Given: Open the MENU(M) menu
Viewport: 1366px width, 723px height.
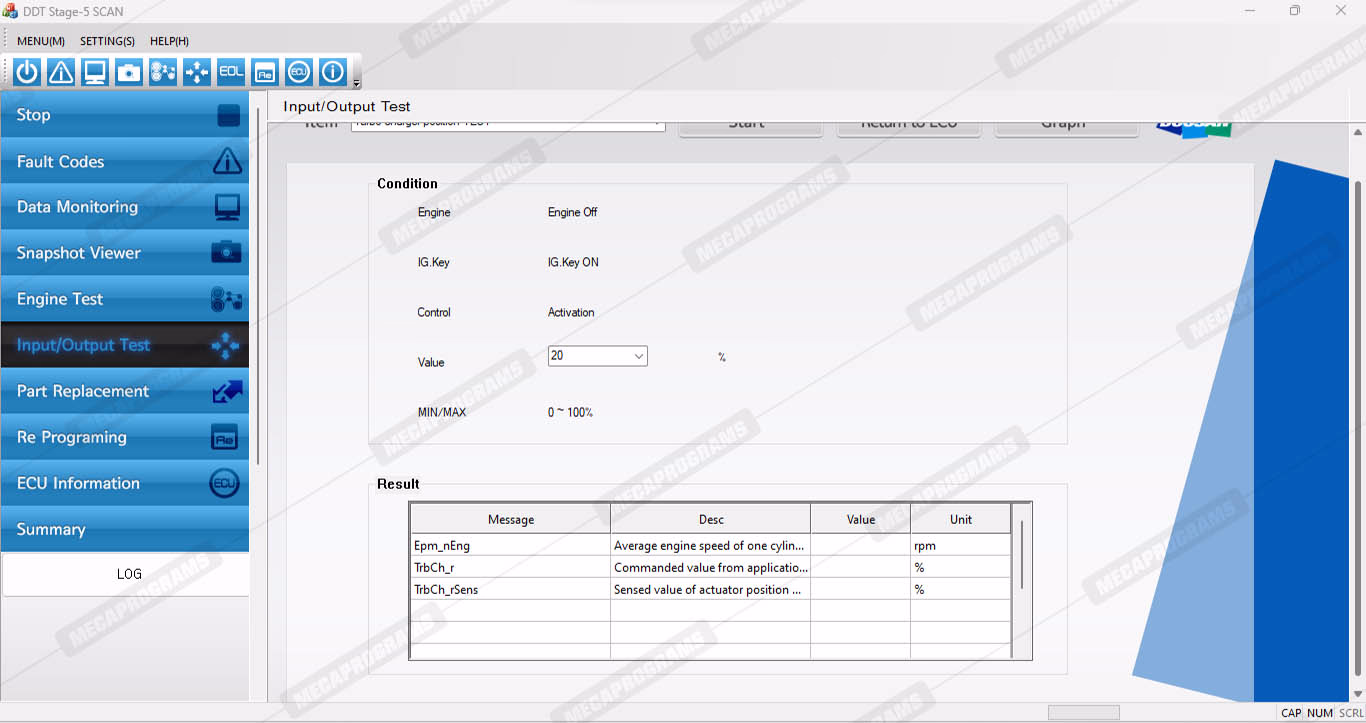Looking at the screenshot, I should [x=41, y=41].
